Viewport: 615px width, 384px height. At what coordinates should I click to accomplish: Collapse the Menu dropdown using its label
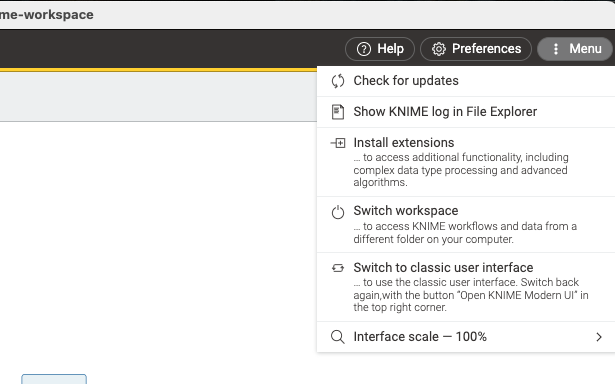click(585, 49)
